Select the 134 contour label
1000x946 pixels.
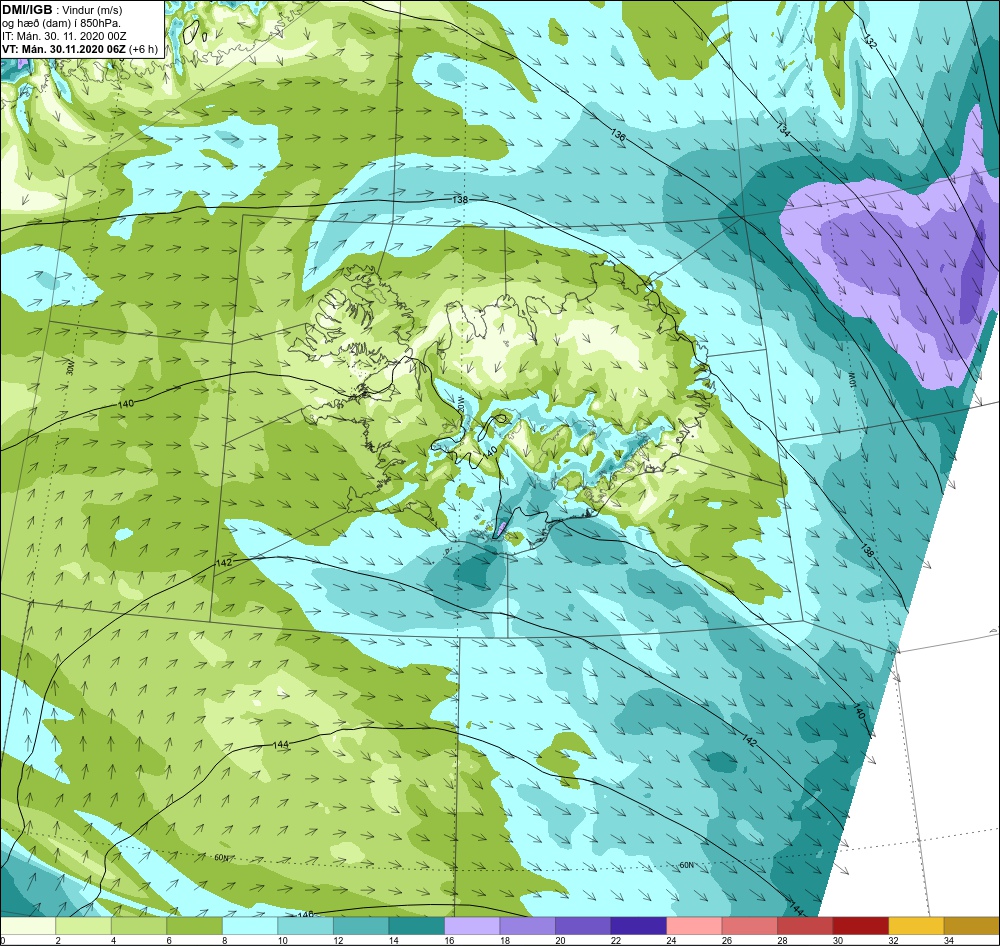tap(783, 129)
